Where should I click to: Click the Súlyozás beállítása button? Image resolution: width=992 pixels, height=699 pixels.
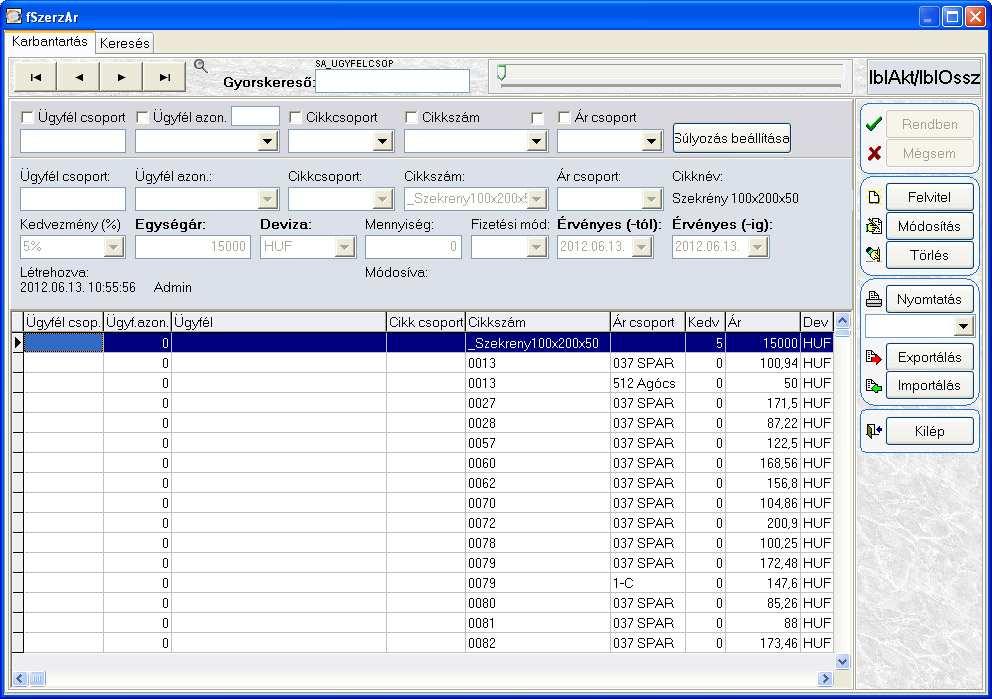[731, 138]
